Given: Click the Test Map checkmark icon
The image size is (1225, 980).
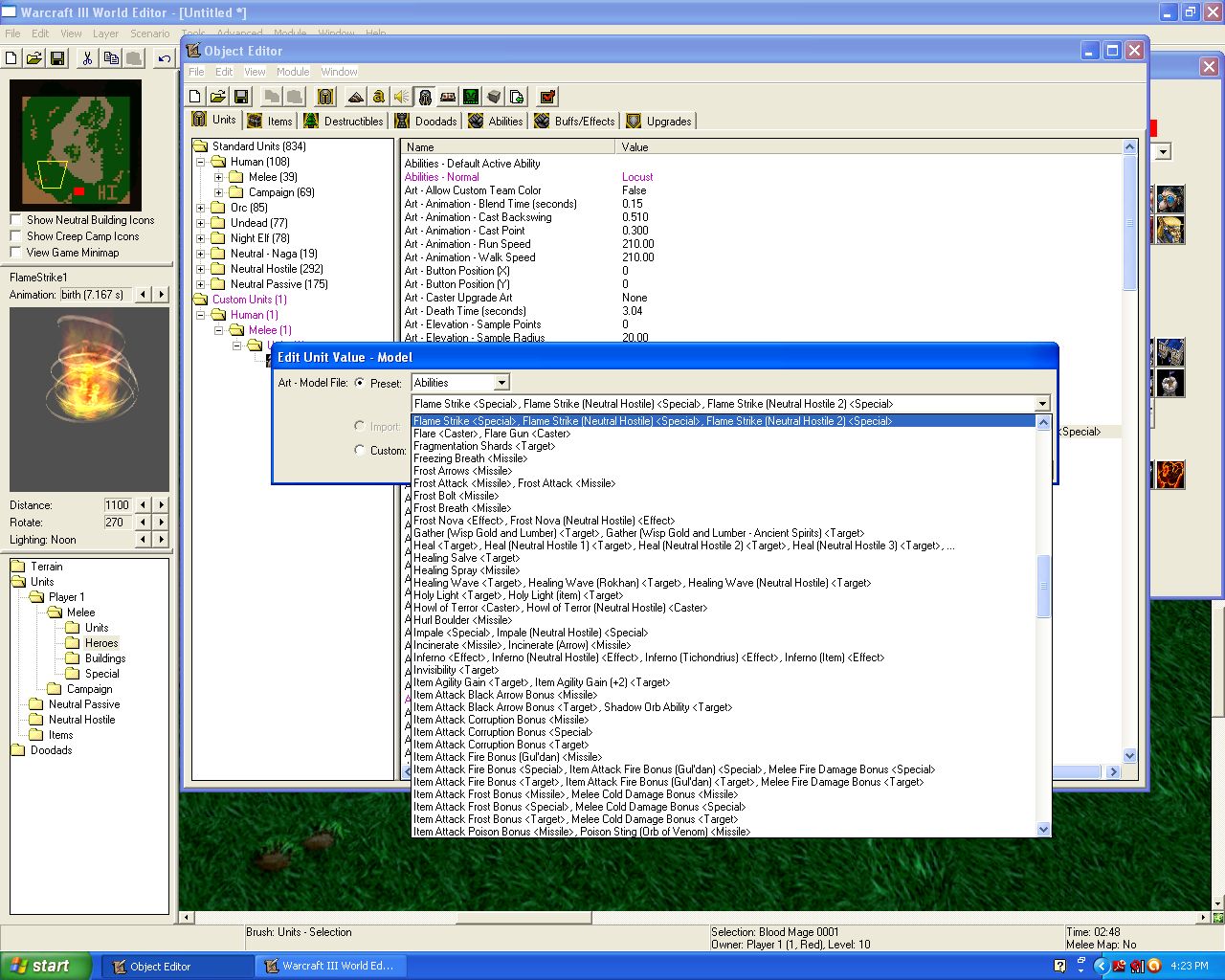Looking at the screenshot, I should point(547,97).
